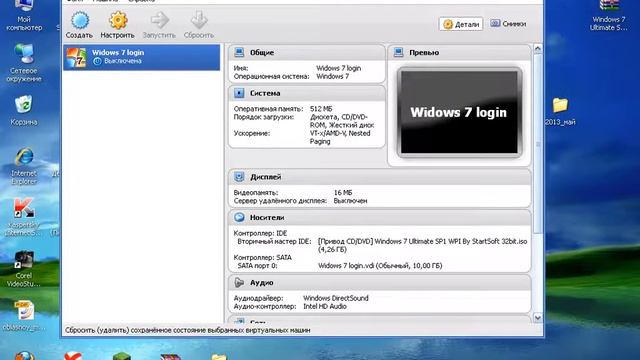
Task: Click the Создать (new VM) toolbar icon
Action: [80, 20]
